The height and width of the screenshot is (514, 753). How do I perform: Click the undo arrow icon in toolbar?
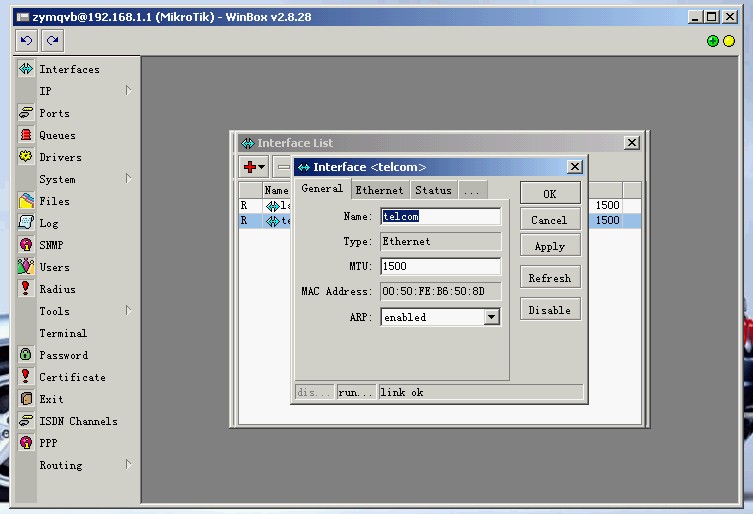26,41
